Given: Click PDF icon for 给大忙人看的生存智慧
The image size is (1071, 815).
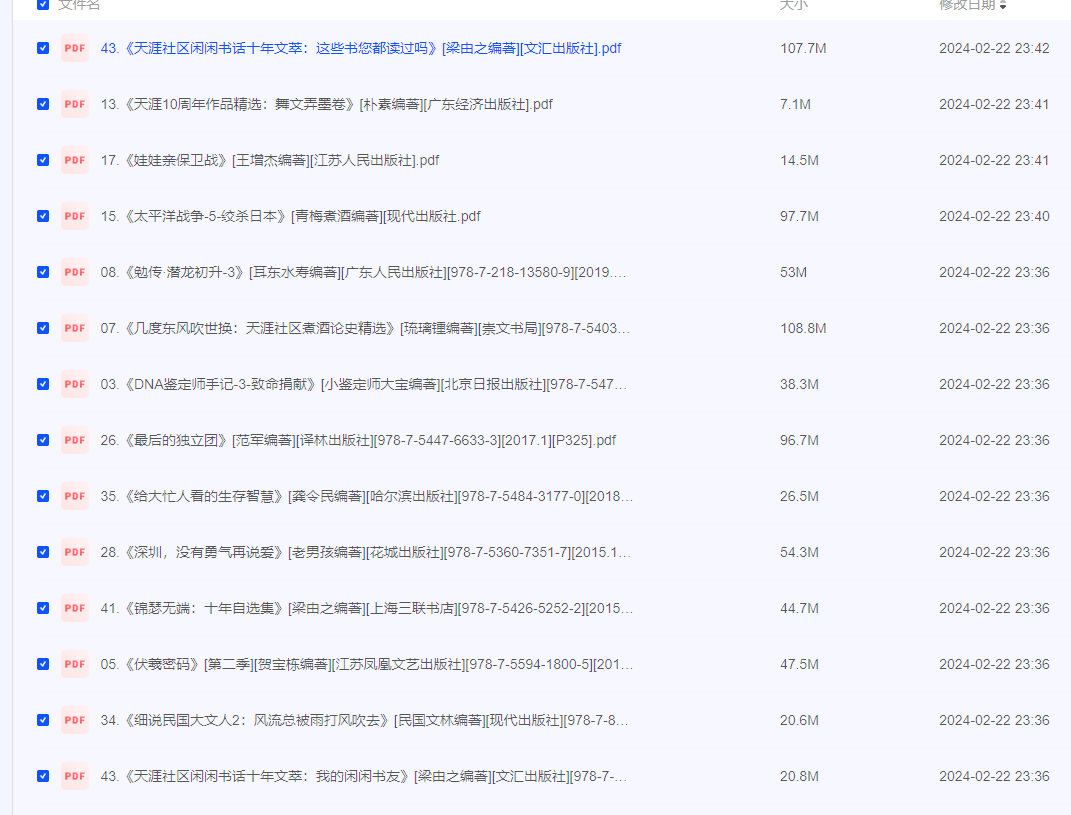Looking at the screenshot, I should point(75,496).
